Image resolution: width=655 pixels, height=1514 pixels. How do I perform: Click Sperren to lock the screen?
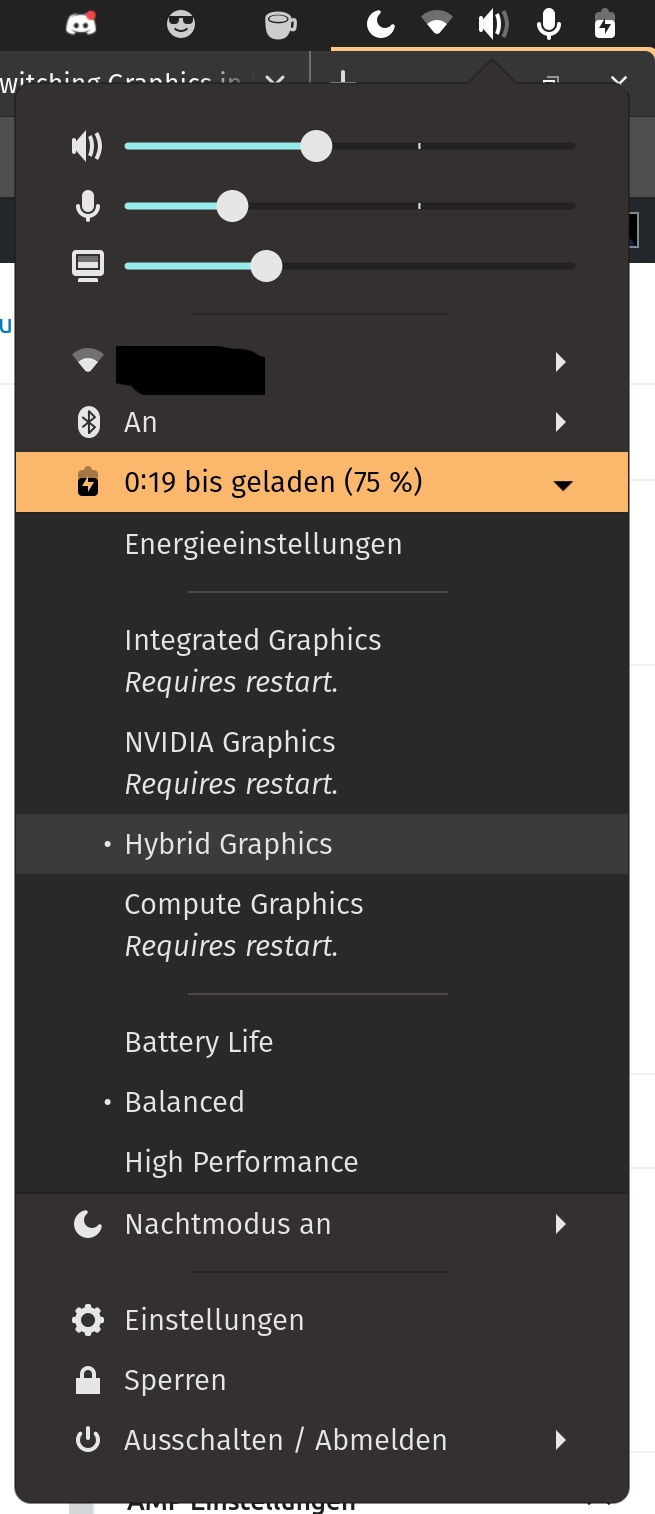tap(175, 1380)
